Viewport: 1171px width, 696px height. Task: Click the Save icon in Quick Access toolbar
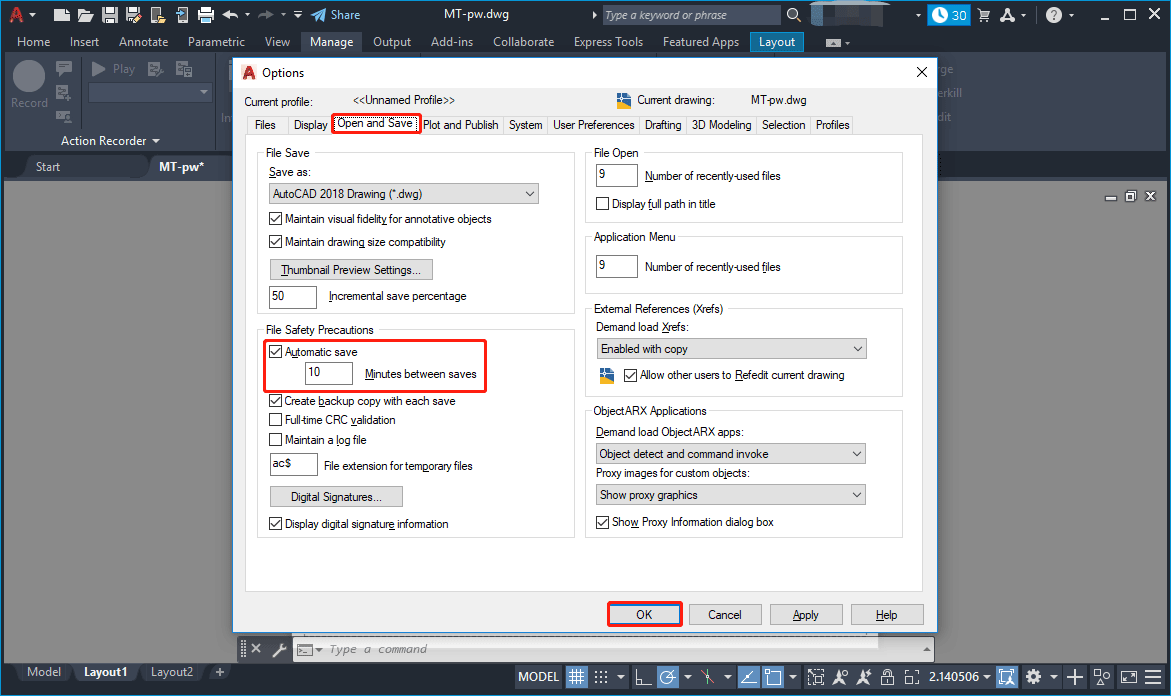pos(110,14)
